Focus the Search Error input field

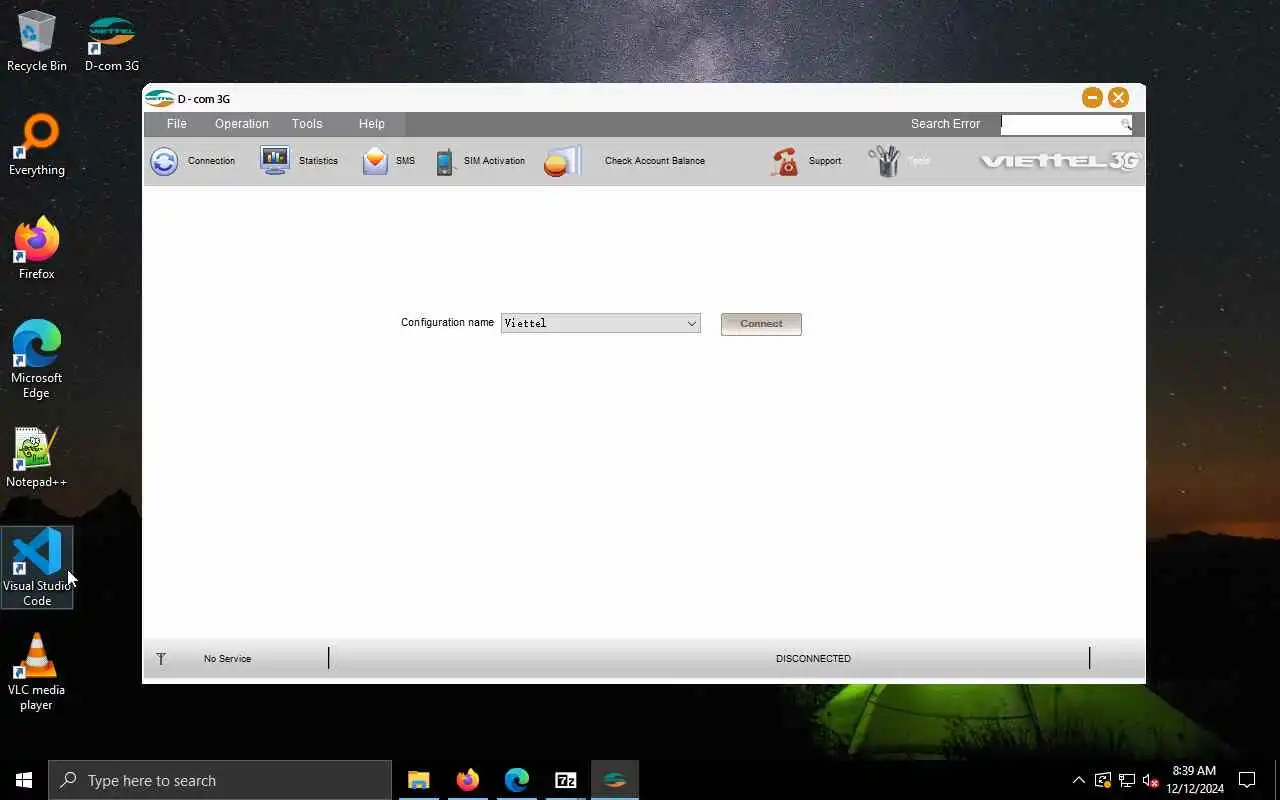pyautogui.click(x=1061, y=124)
